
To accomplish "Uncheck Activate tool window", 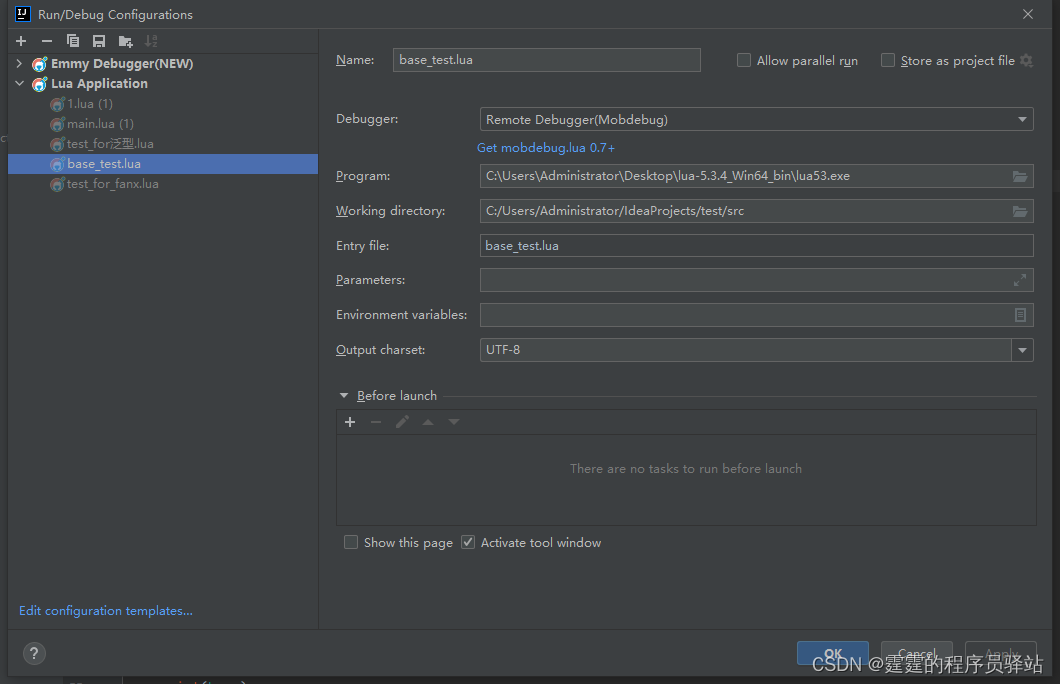I will pos(468,542).
